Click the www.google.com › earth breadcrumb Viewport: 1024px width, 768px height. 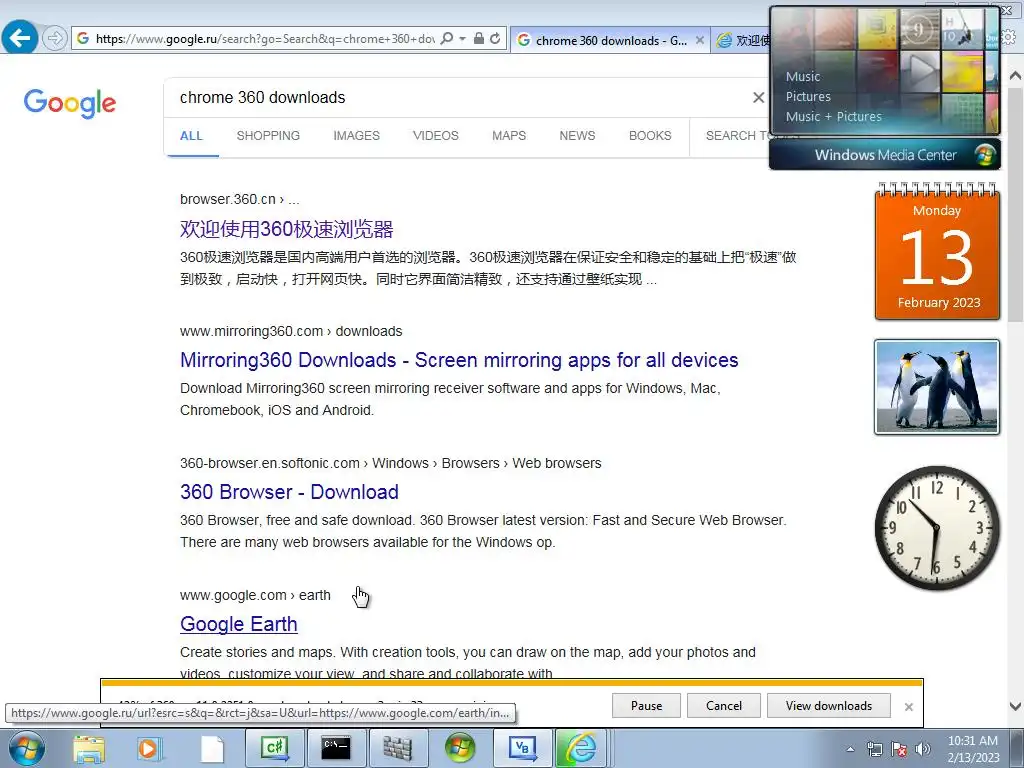click(x=255, y=595)
